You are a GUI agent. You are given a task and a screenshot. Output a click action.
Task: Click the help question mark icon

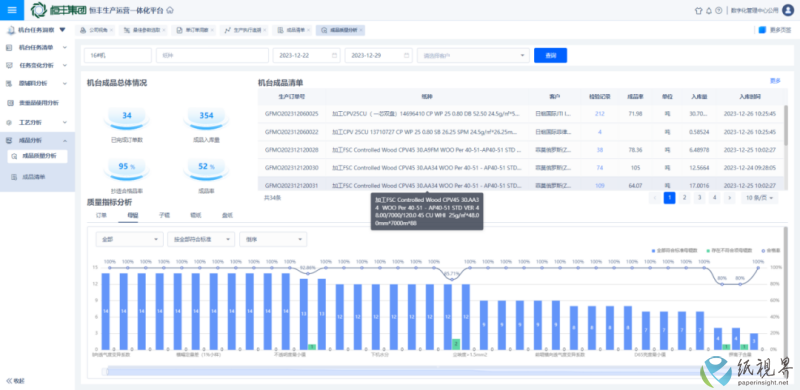click(719, 10)
